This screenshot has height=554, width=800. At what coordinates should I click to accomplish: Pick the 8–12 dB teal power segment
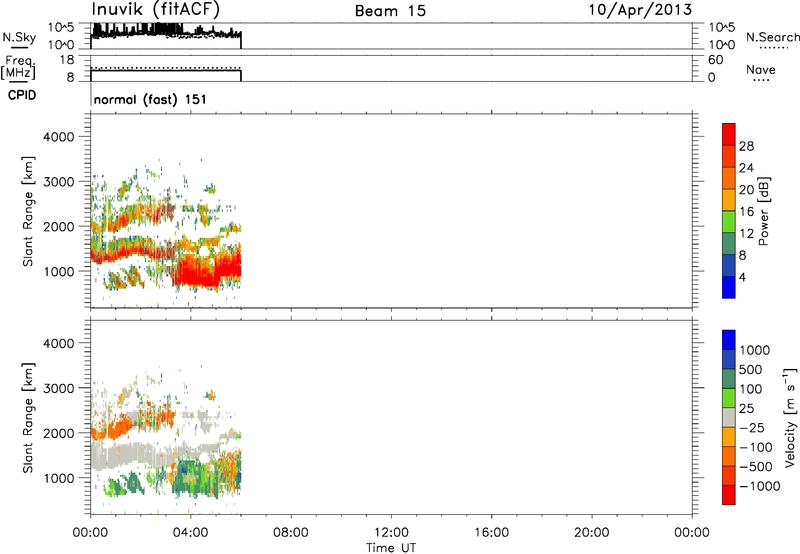[729, 243]
